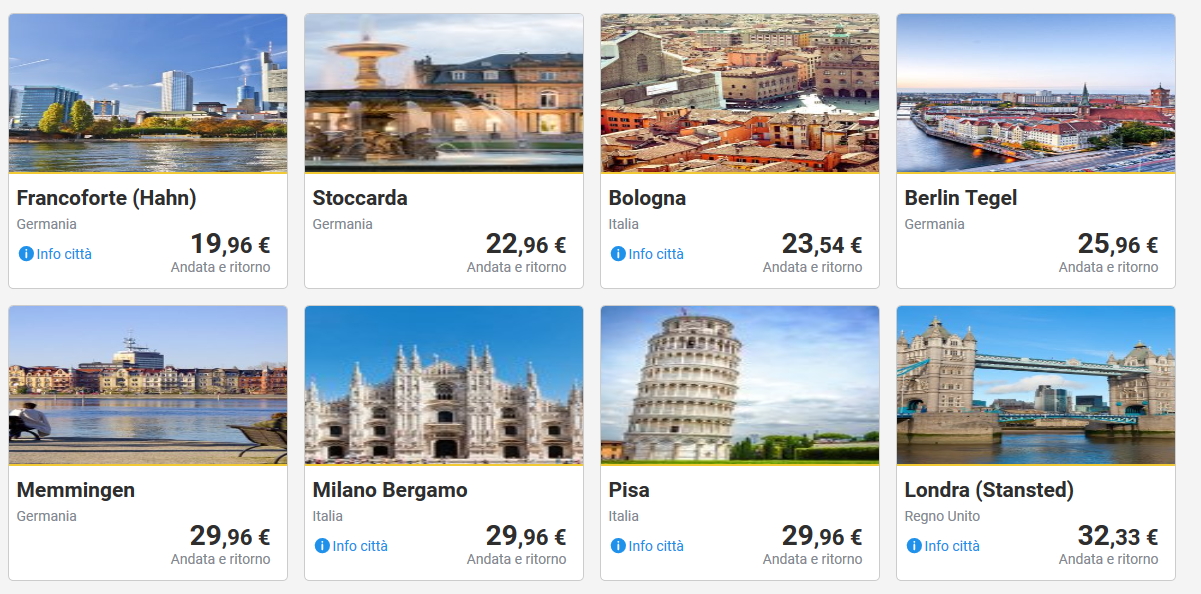Image resolution: width=1201 pixels, height=594 pixels.
Task: Choose the 19,96 € Francoforte fare
Action: click(x=230, y=244)
